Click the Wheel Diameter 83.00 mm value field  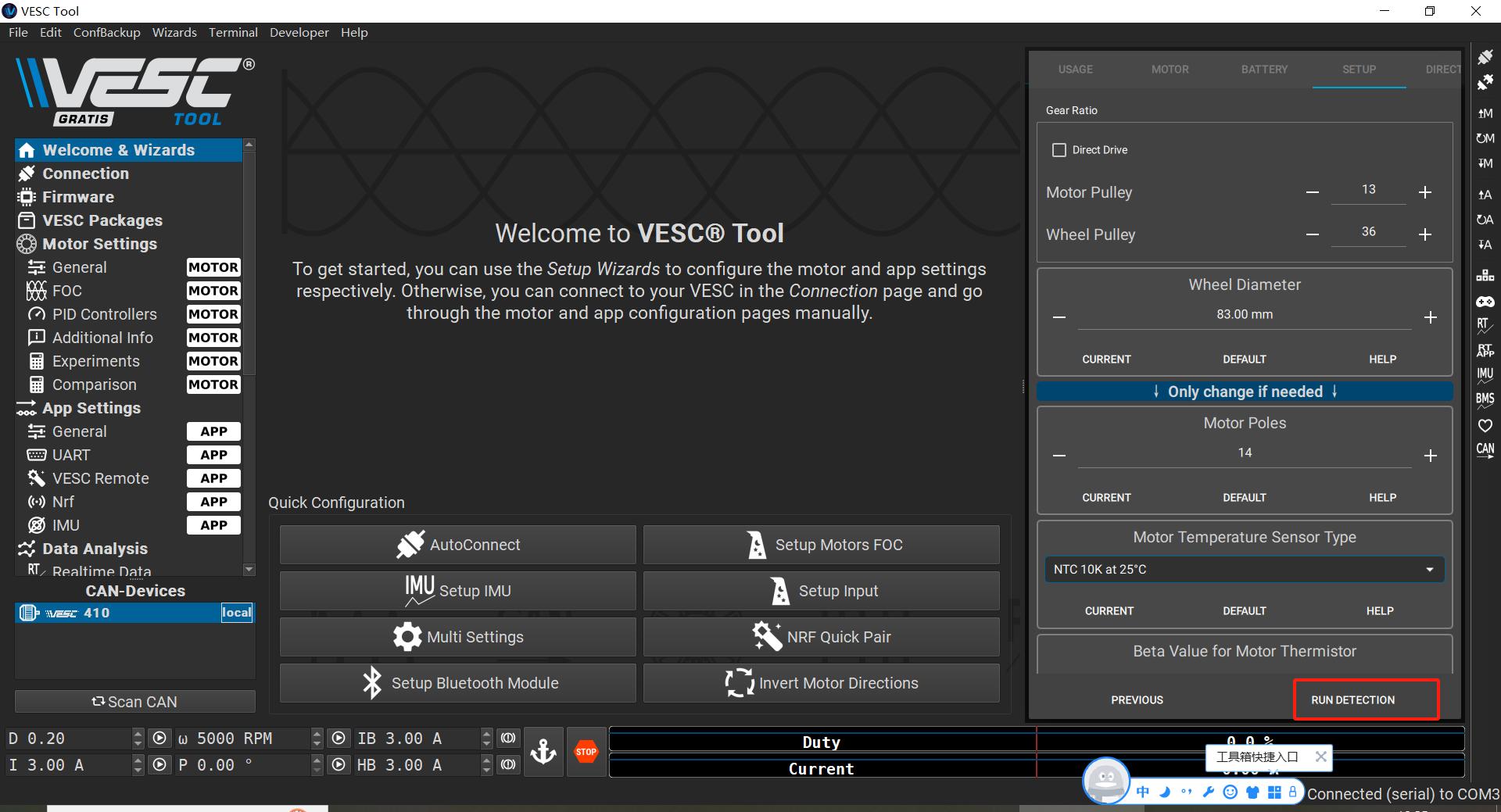(1244, 315)
